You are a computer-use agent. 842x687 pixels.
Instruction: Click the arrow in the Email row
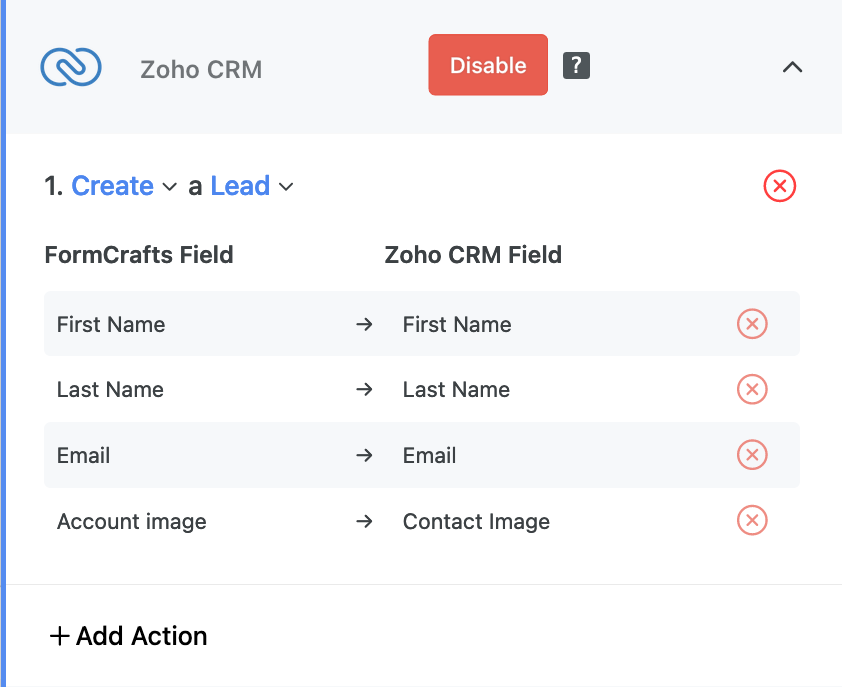pos(365,455)
